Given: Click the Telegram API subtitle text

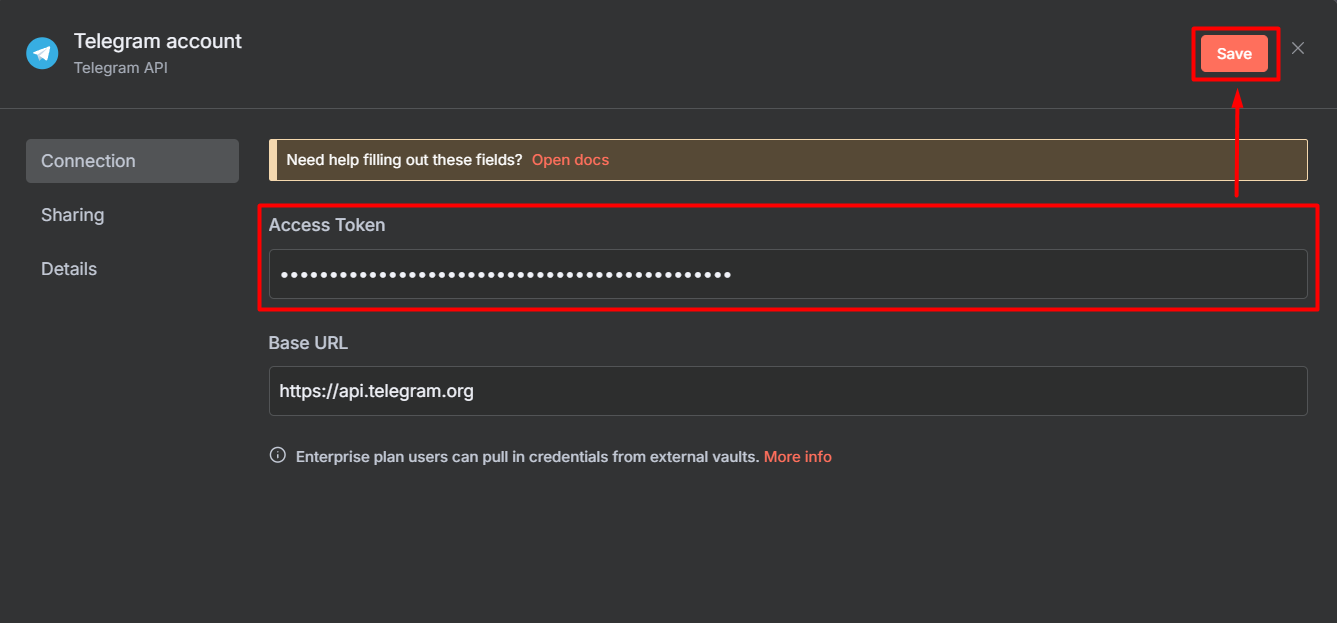Looking at the screenshot, I should click(x=120, y=68).
